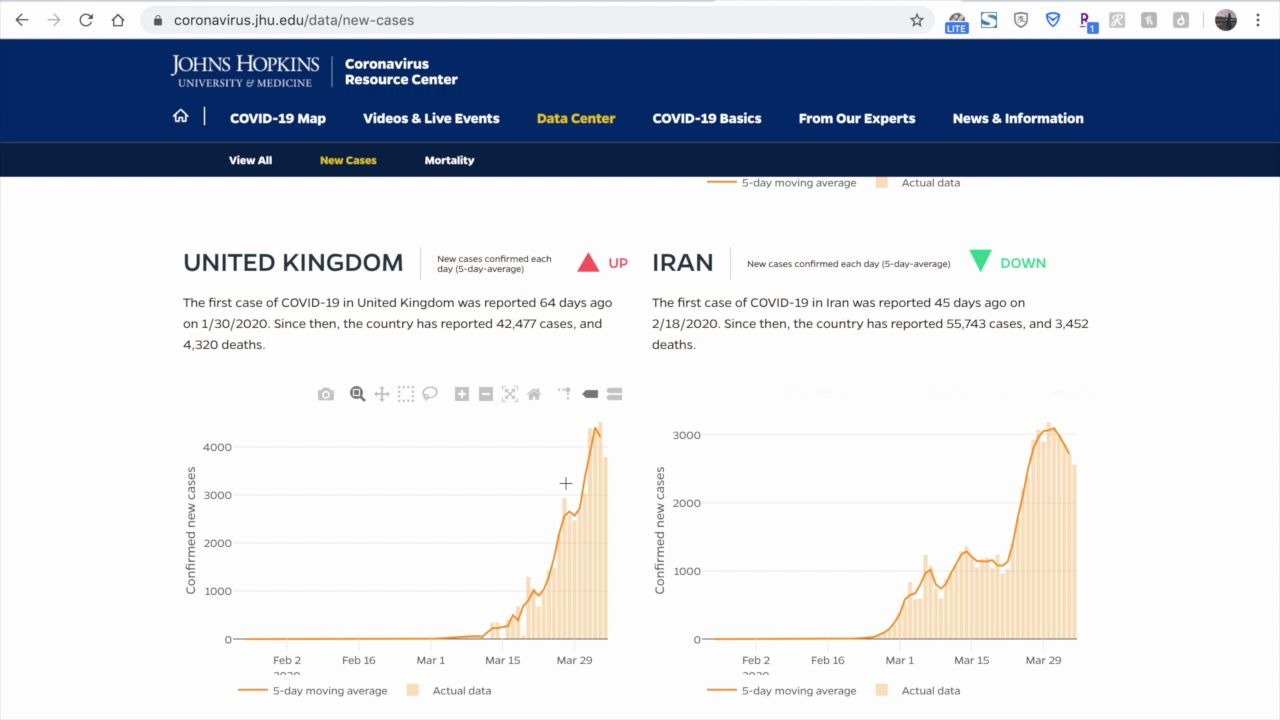The width and height of the screenshot is (1280, 720).
Task: Open the grey cursive R extension
Action: click(x=1117, y=20)
